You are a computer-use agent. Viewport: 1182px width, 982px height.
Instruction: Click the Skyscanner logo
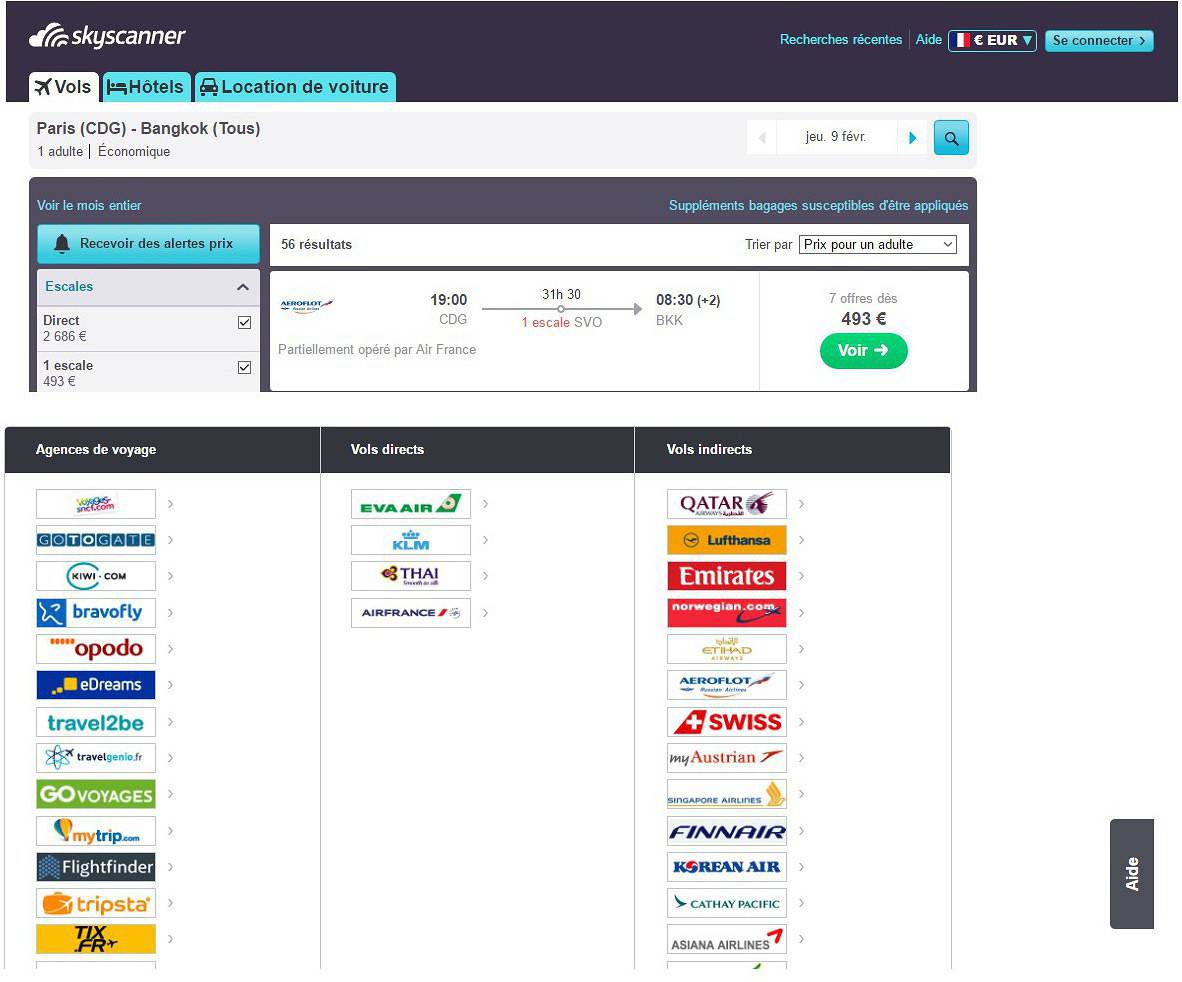pyautogui.click(x=108, y=37)
